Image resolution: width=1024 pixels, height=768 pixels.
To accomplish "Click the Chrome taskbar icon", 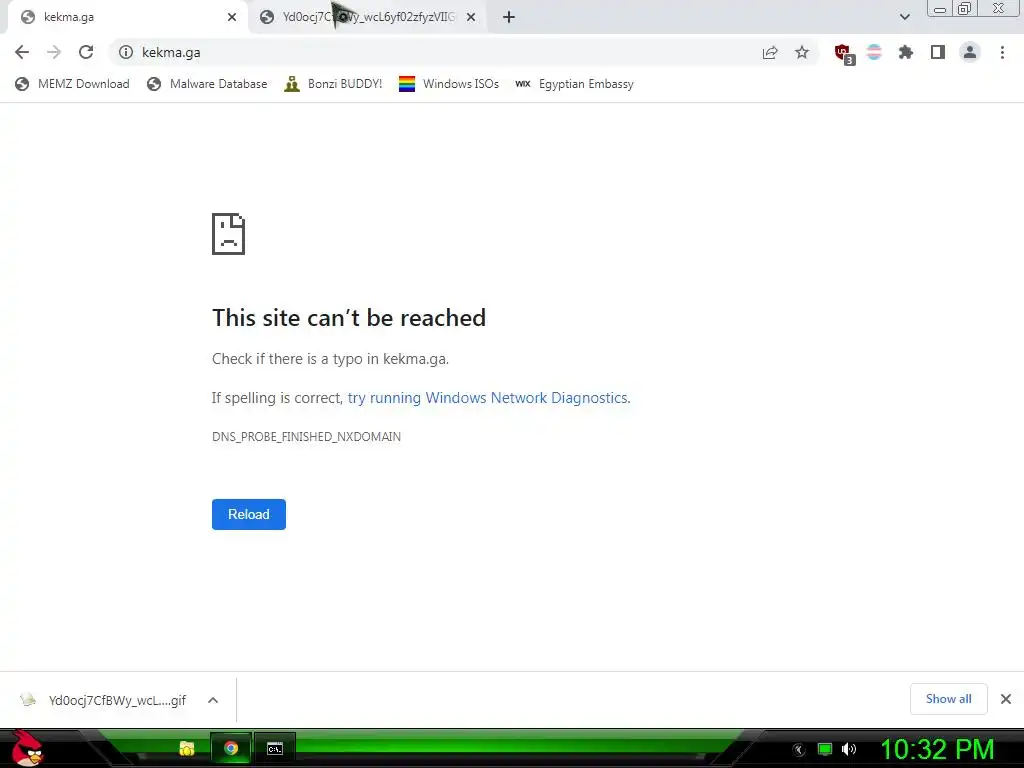I will point(231,748).
